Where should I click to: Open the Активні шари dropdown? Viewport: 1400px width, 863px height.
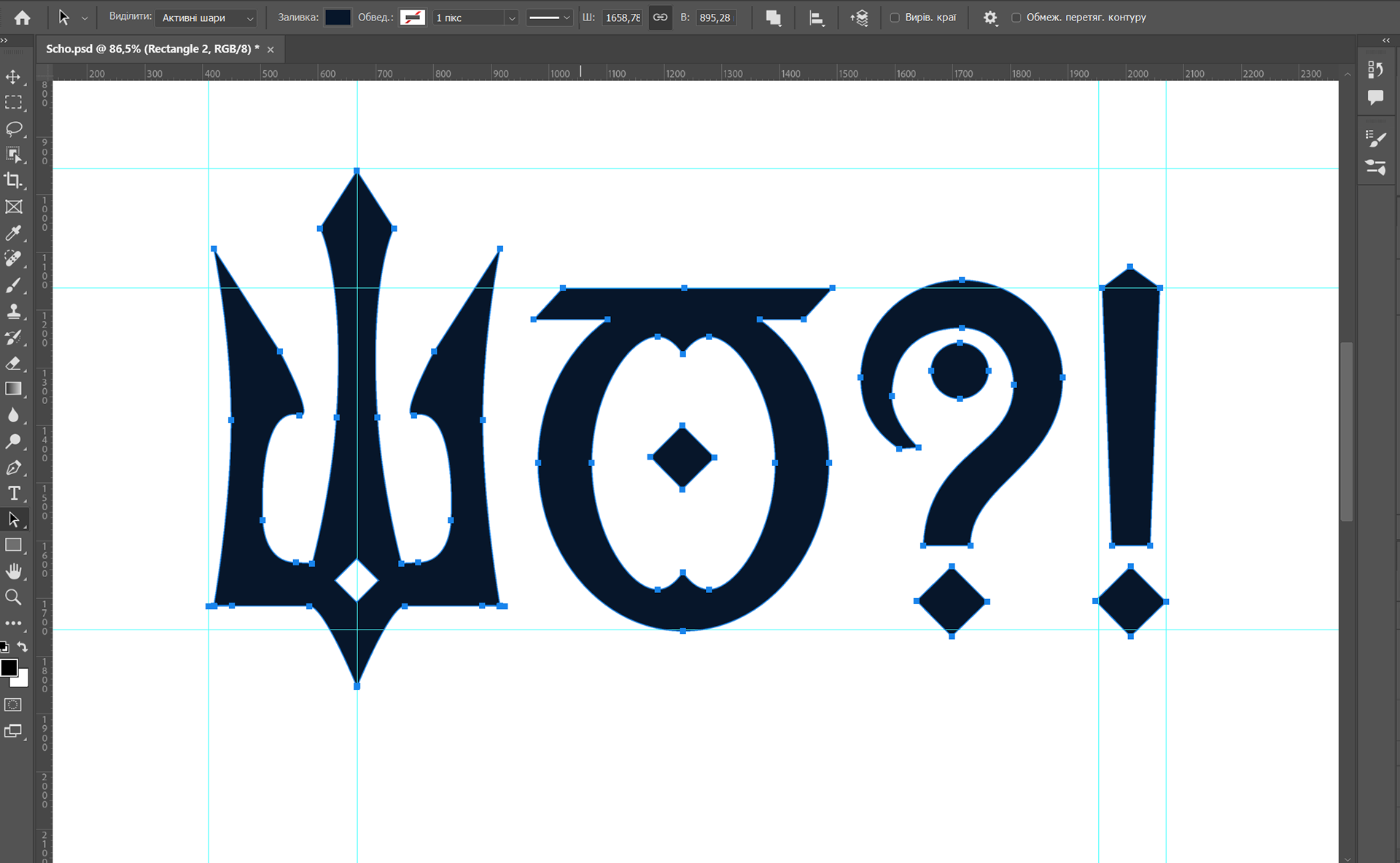point(208,18)
